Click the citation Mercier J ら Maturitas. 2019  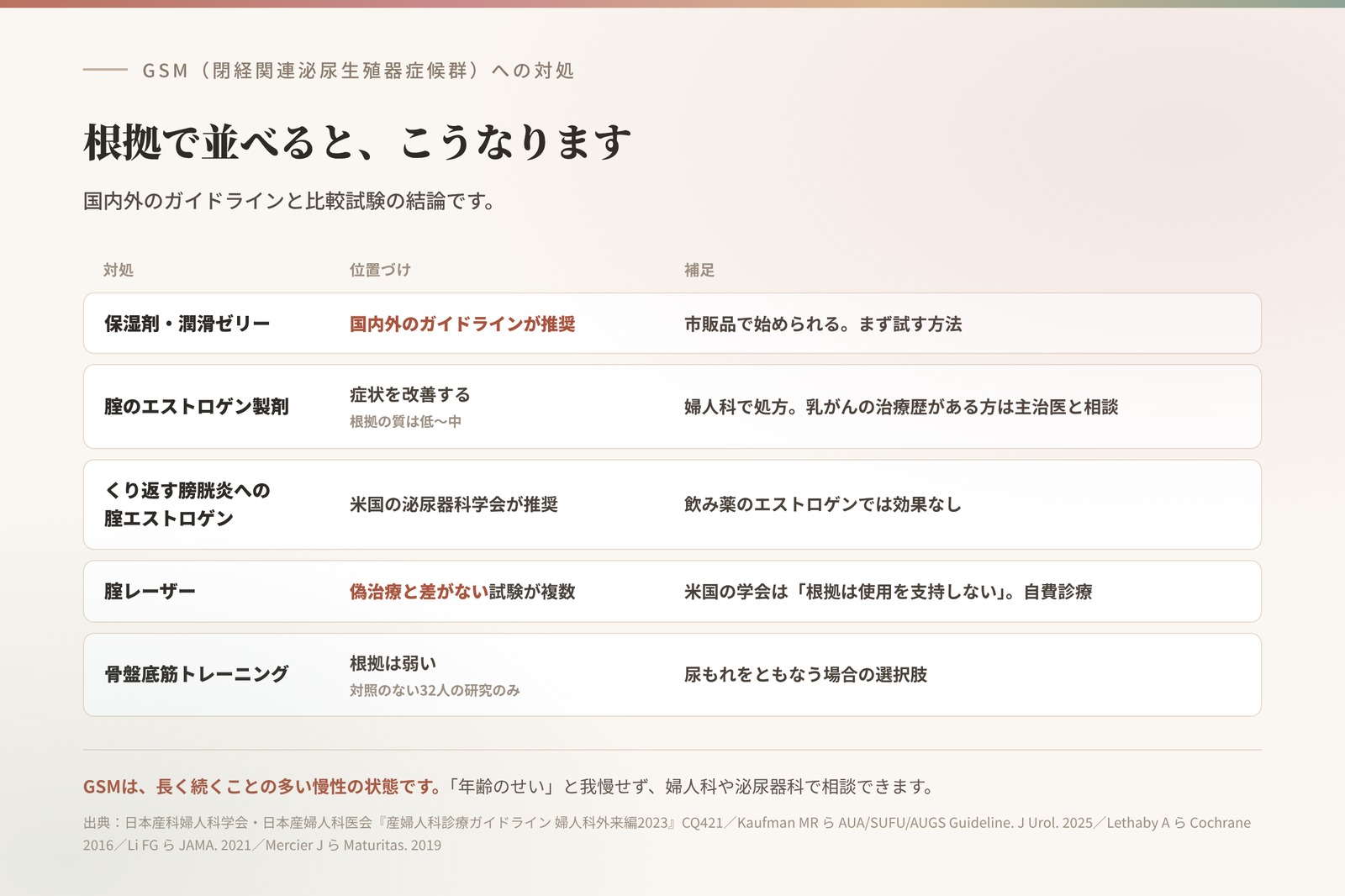coord(353,846)
